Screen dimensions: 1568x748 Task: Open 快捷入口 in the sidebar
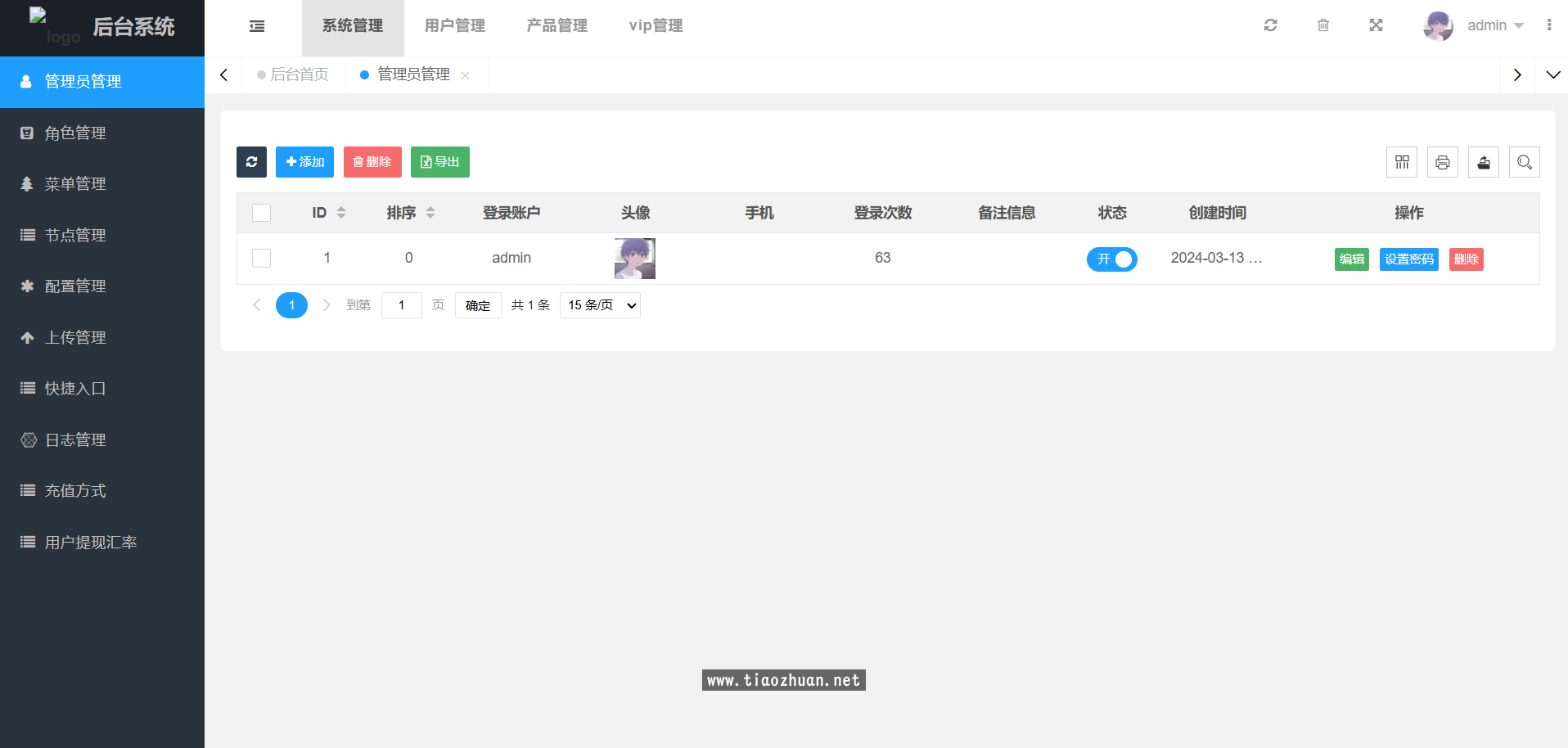click(x=102, y=389)
